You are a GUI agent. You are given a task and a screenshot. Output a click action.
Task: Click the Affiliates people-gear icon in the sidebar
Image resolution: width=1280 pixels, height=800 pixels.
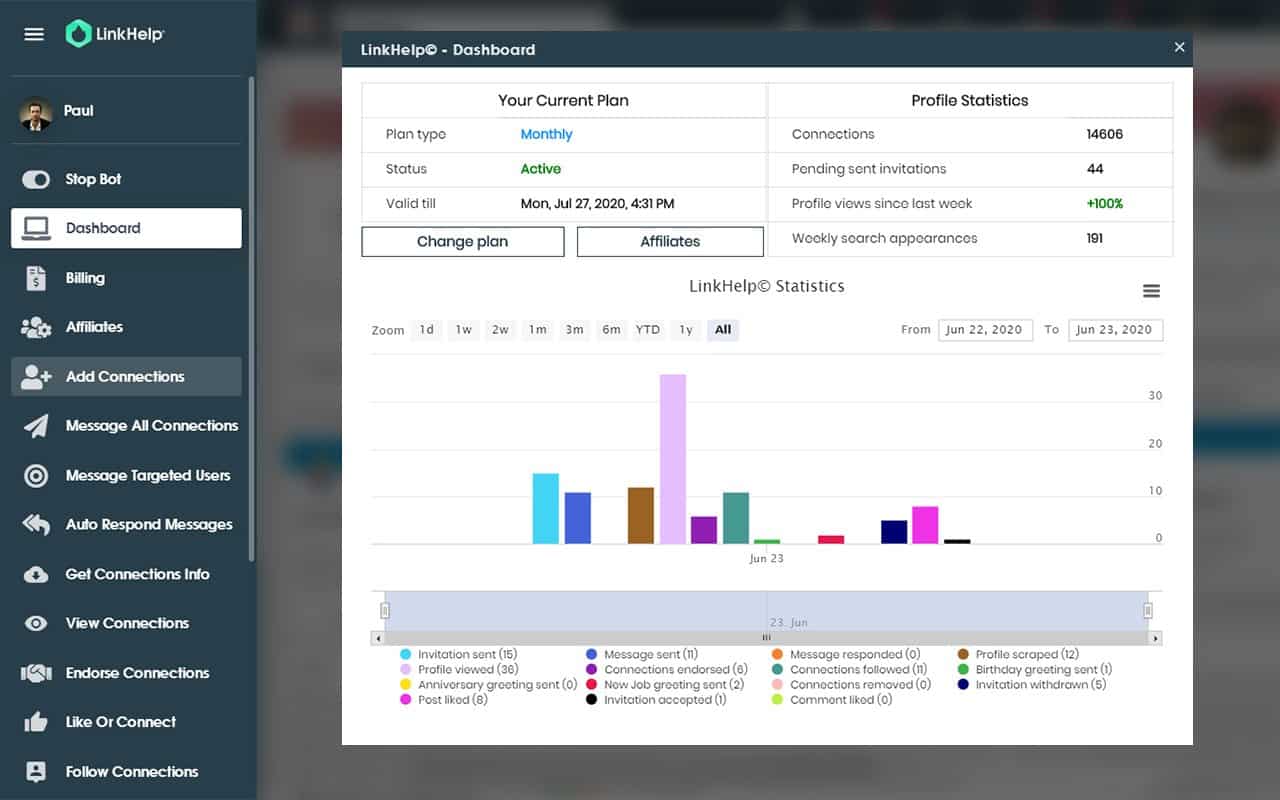click(36, 327)
